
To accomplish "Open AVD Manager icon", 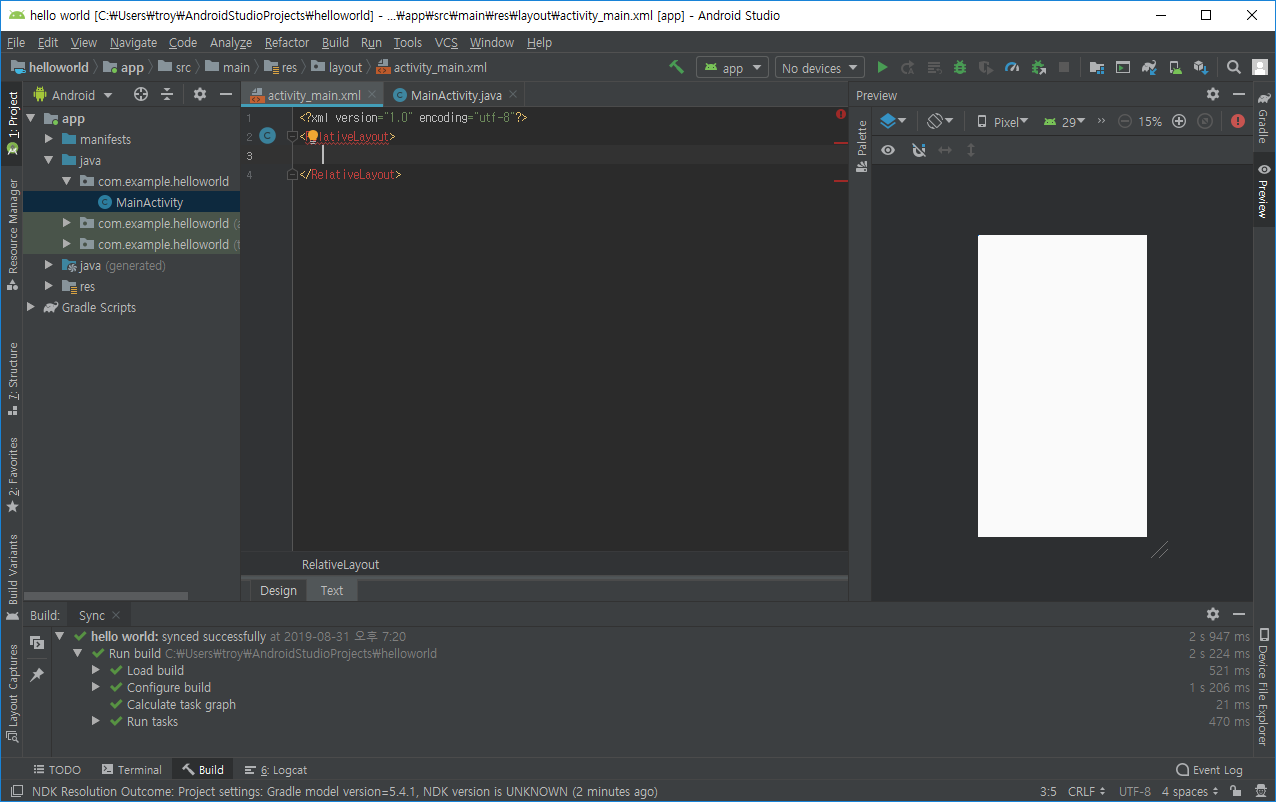I will click(1175, 67).
